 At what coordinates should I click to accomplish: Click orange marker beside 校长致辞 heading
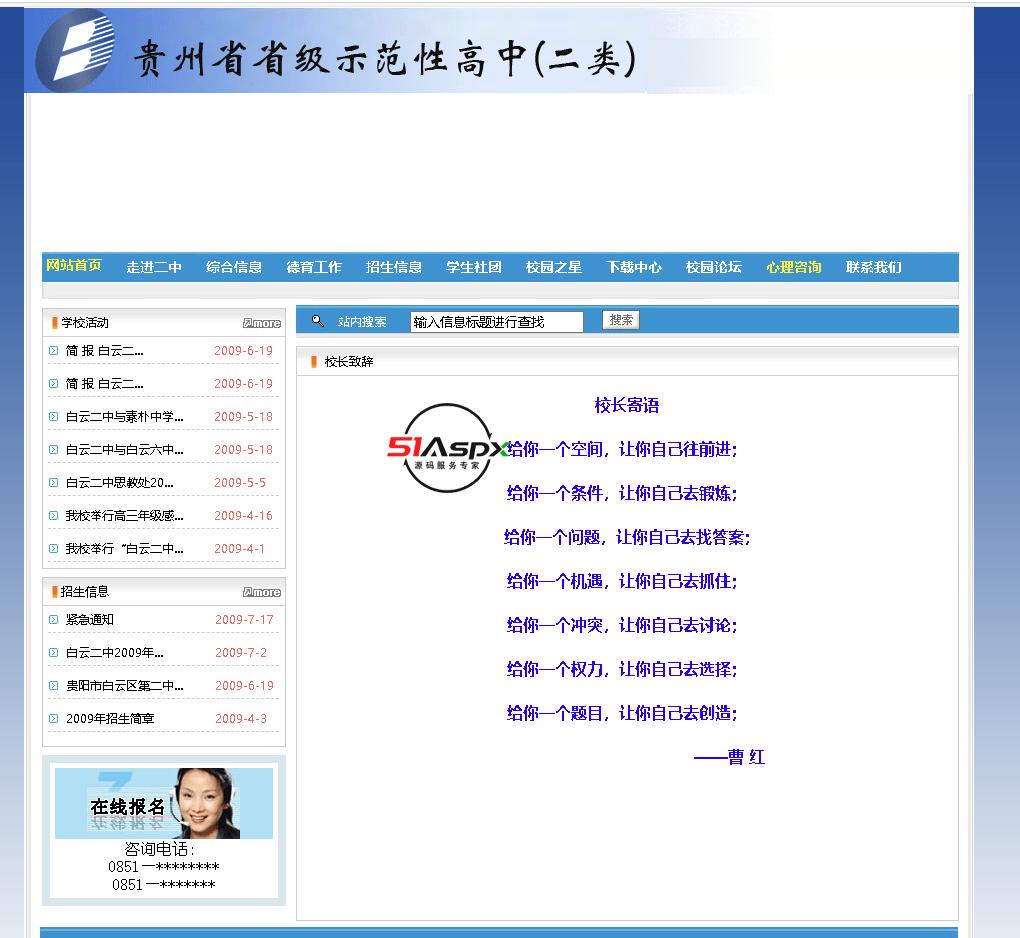pyautogui.click(x=314, y=362)
